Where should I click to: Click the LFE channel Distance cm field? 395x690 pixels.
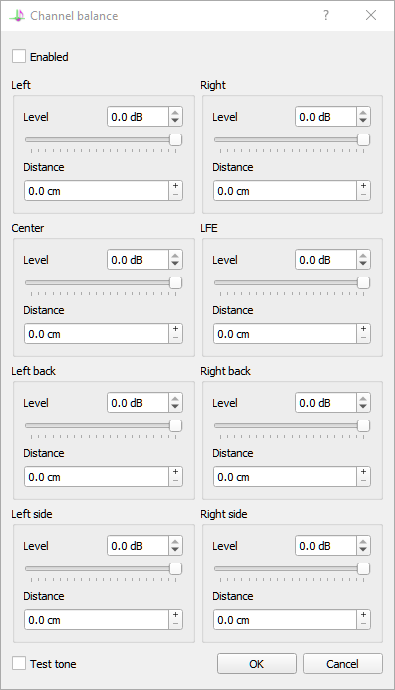285,334
